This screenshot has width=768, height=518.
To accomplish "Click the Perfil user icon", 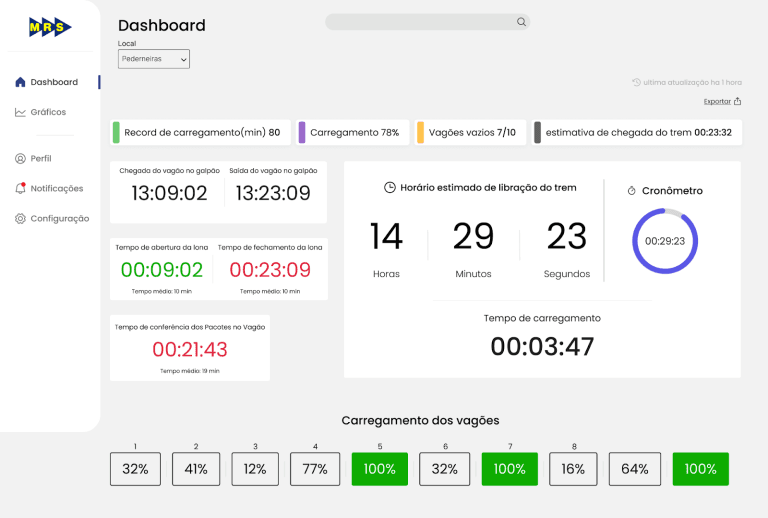I will tap(20, 158).
